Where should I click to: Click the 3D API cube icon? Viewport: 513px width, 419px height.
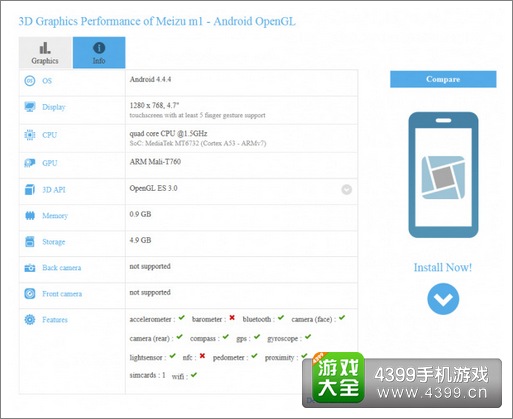tap(30, 190)
